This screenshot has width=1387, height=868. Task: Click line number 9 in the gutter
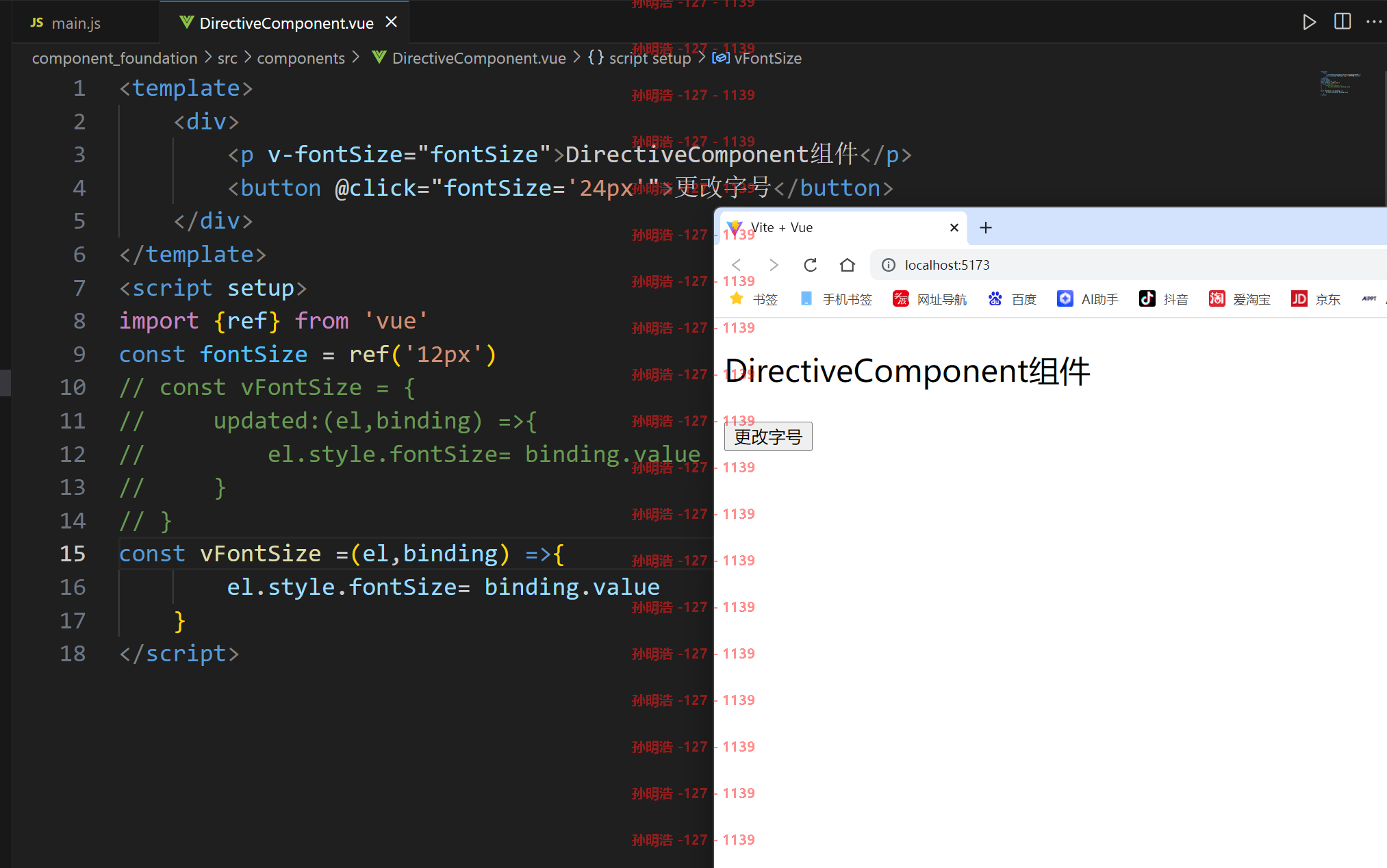point(79,355)
